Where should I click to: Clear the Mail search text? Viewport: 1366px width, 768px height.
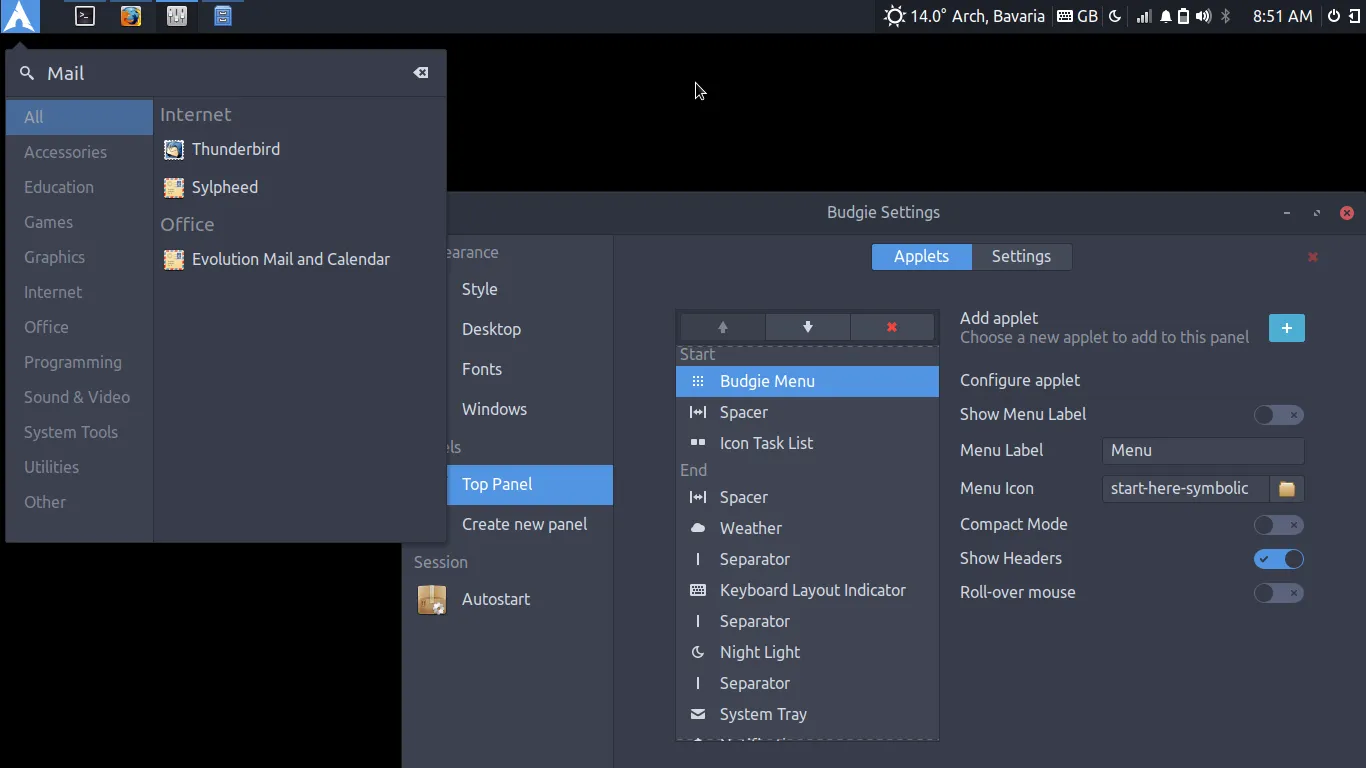(x=421, y=73)
